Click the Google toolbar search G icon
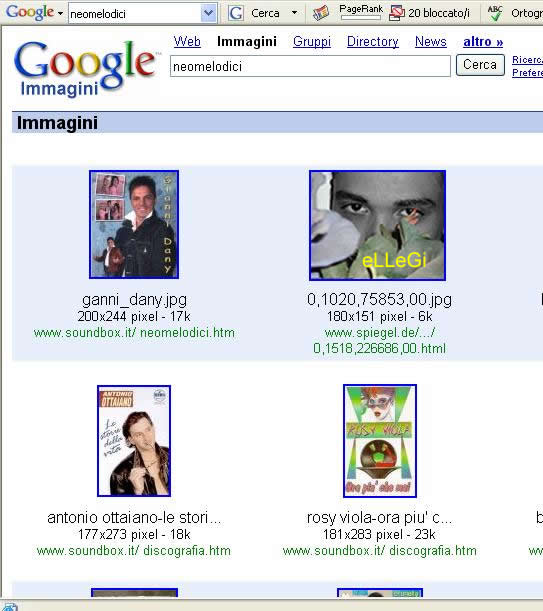Viewport: 543px width, 611px height. 236,13
